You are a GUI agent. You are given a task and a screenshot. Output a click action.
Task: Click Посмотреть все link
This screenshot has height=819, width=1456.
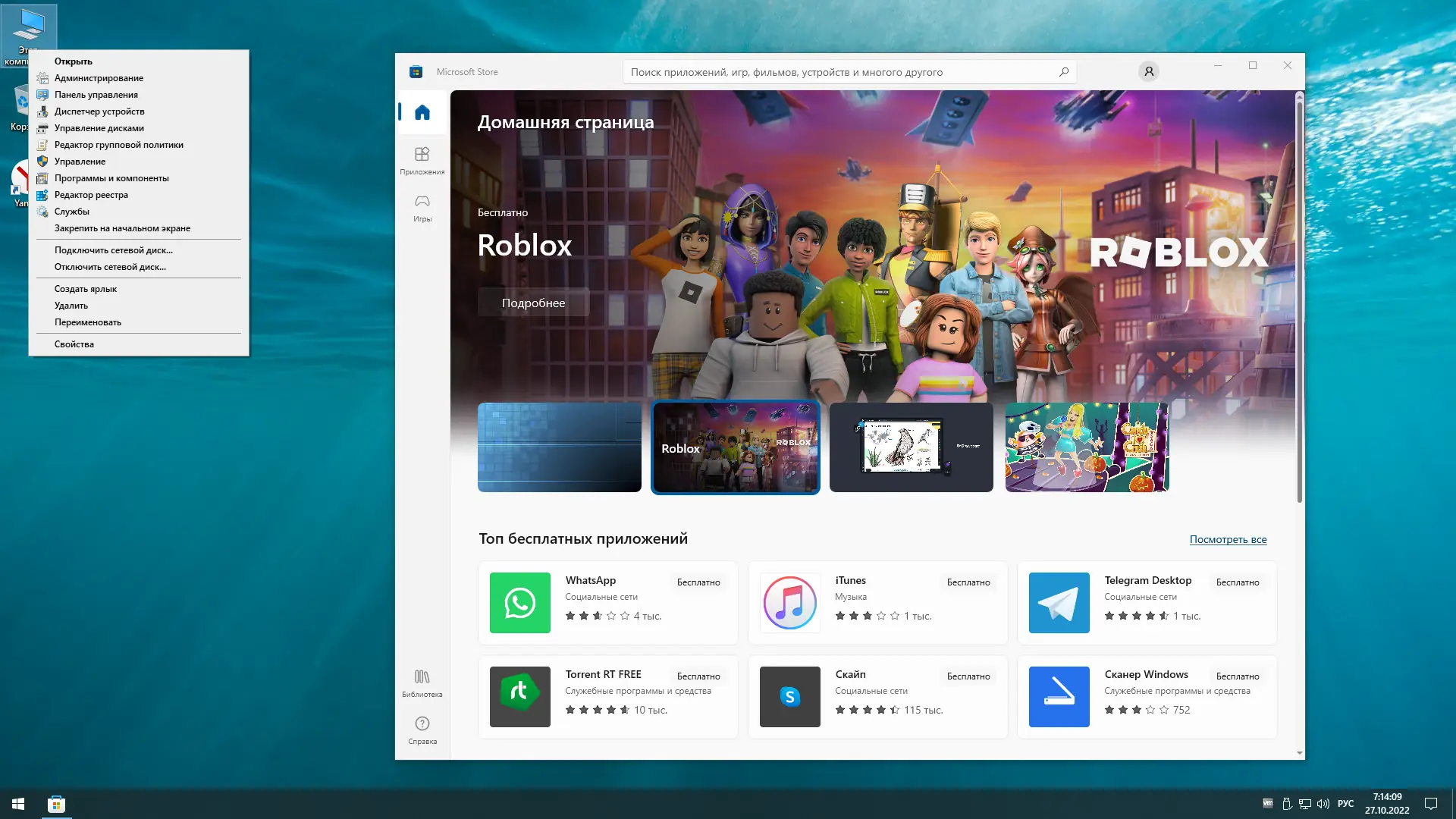[1228, 539]
